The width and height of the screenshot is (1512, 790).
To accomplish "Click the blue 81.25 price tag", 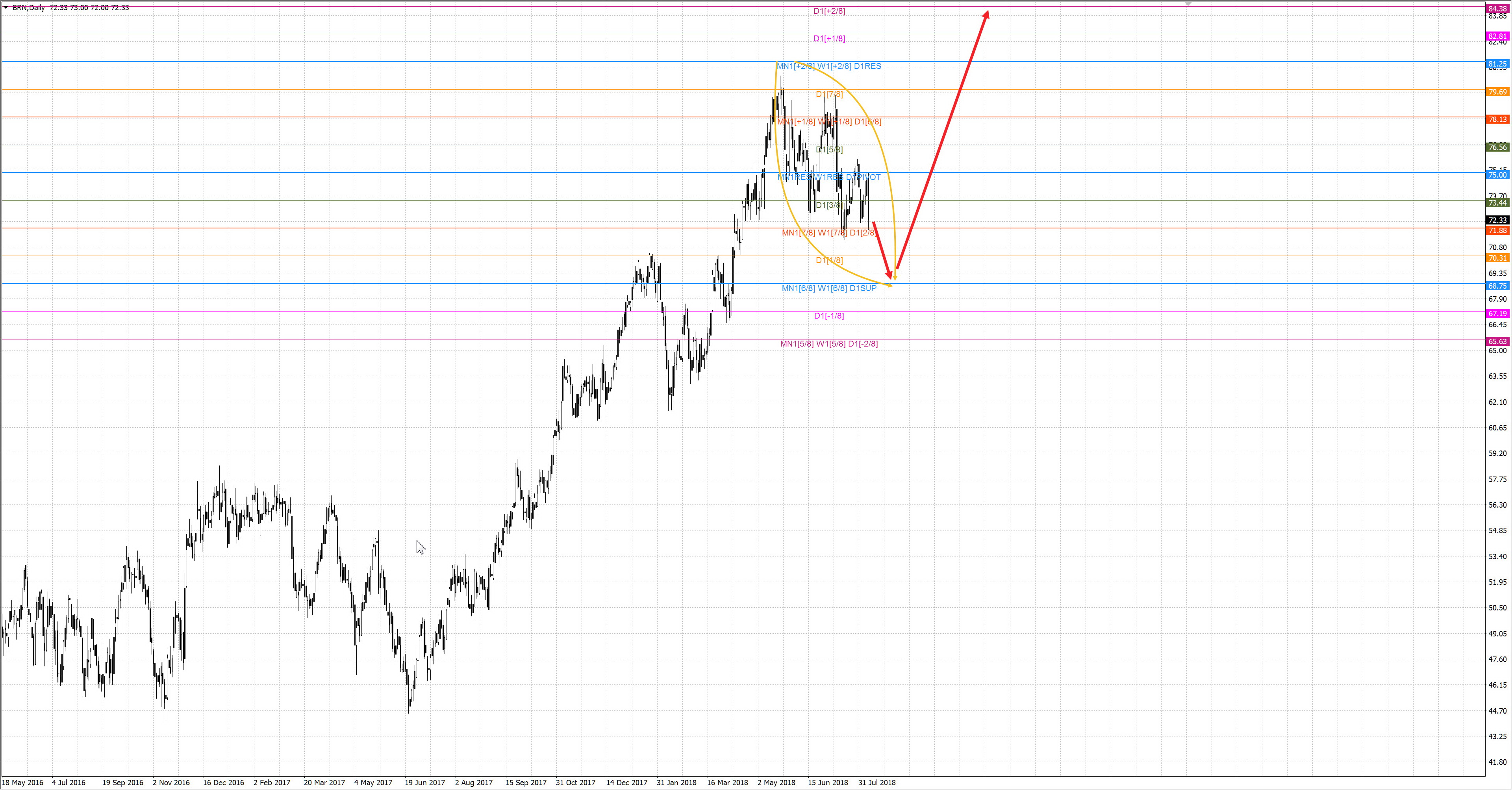I will click(1497, 64).
